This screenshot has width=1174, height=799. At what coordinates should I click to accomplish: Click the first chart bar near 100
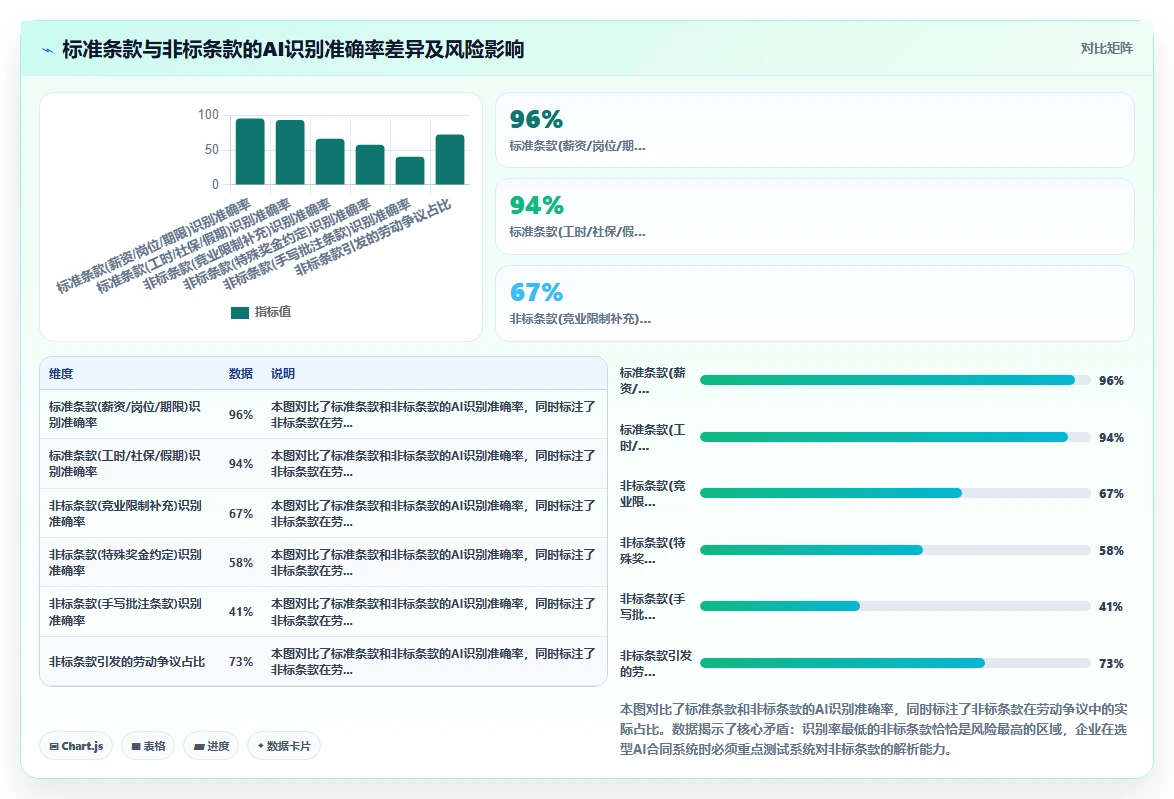pyautogui.click(x=250, y=151)
